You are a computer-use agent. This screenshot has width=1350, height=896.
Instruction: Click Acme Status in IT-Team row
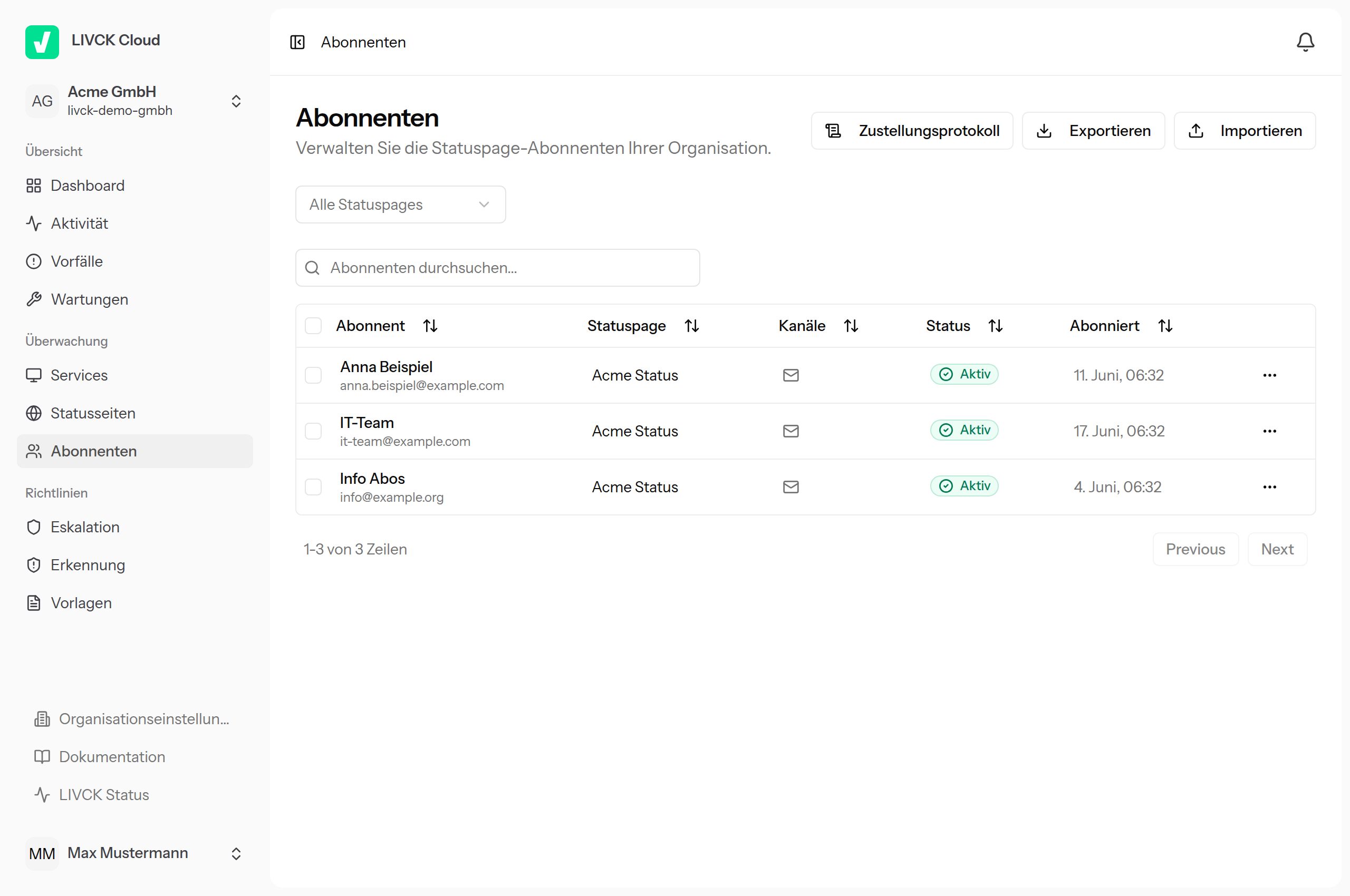[x=635, y=432]
